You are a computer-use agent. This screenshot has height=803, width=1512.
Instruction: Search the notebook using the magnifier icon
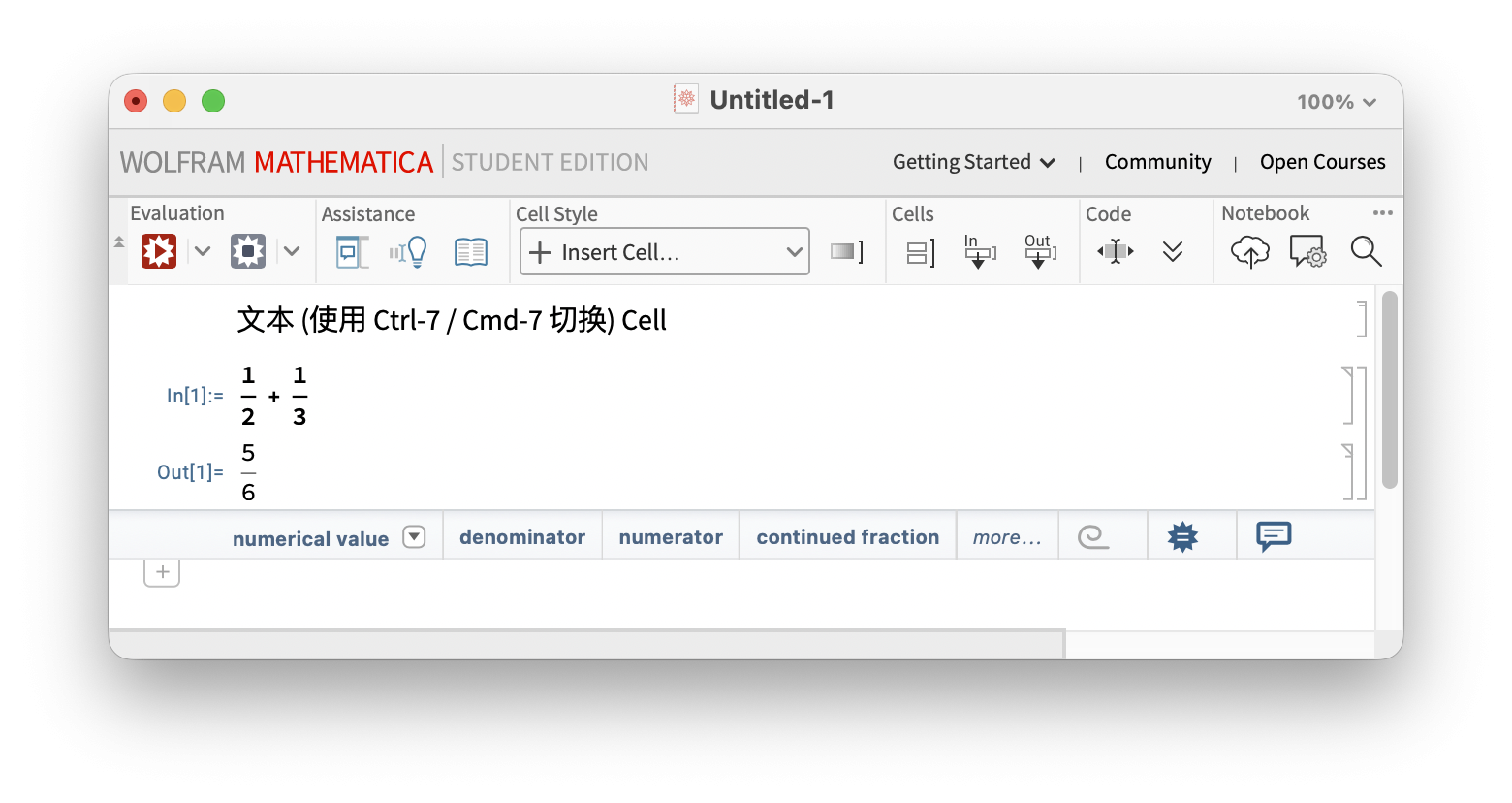tap(1366, 251)
